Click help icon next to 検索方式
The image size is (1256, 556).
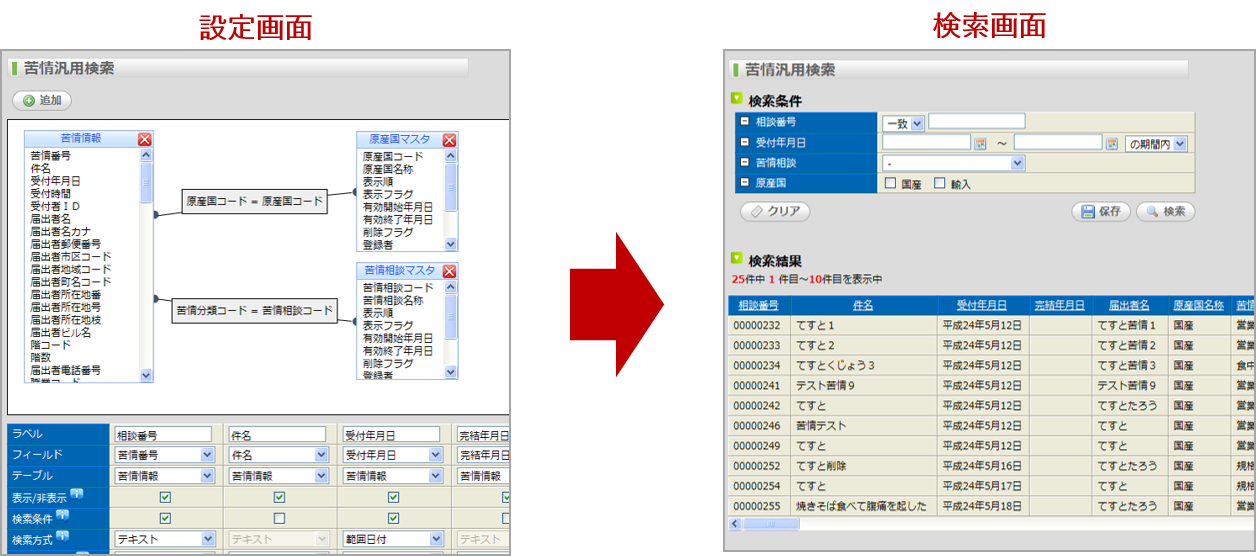[x=62, y=538]
